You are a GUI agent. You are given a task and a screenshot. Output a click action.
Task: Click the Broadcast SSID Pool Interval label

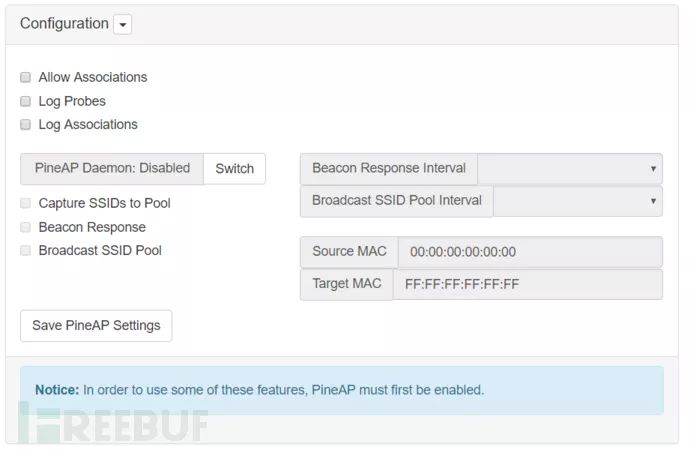coord(396,201)
